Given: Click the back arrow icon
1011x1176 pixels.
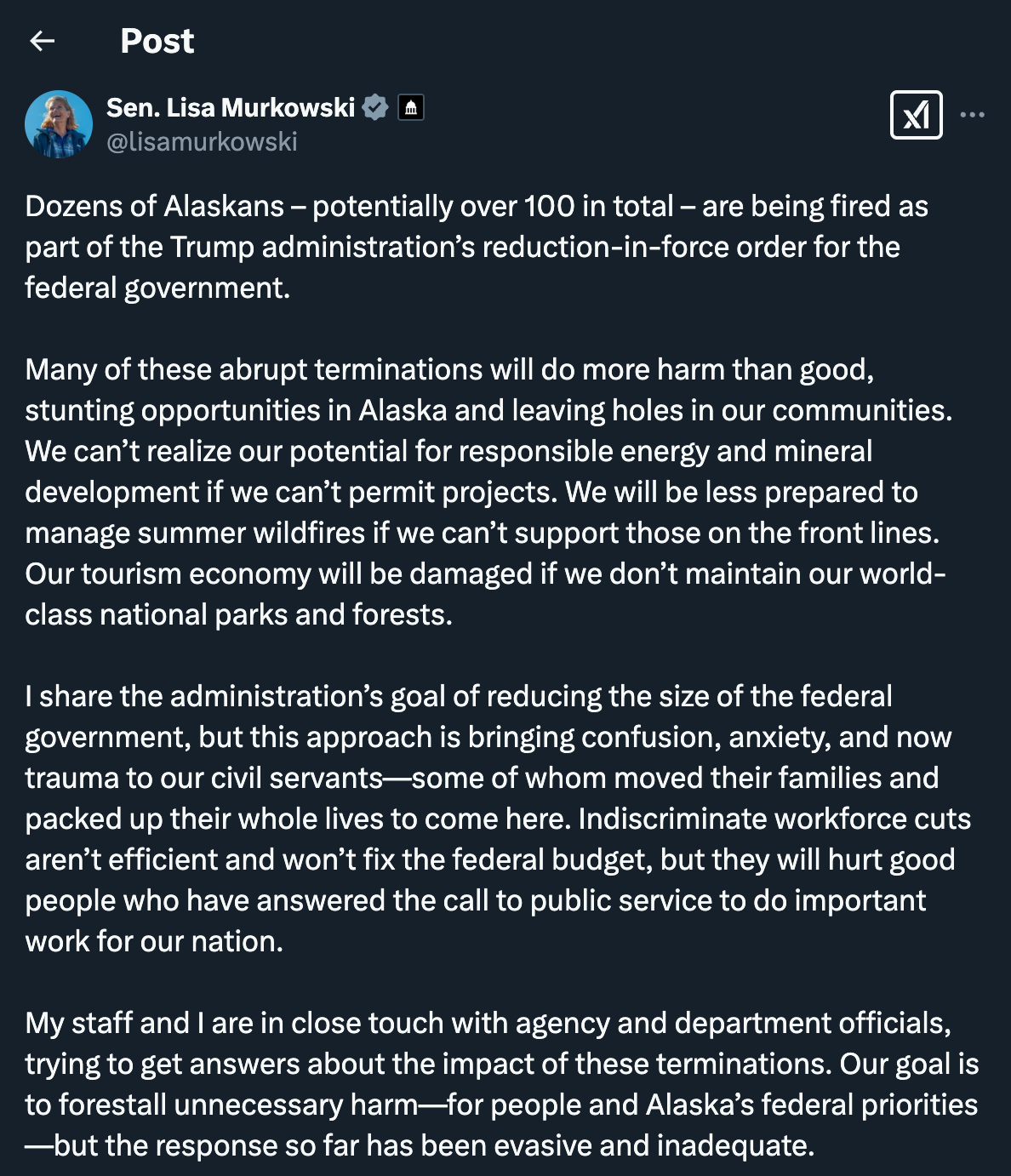Looking at the screenshot, I should [42, 41].
